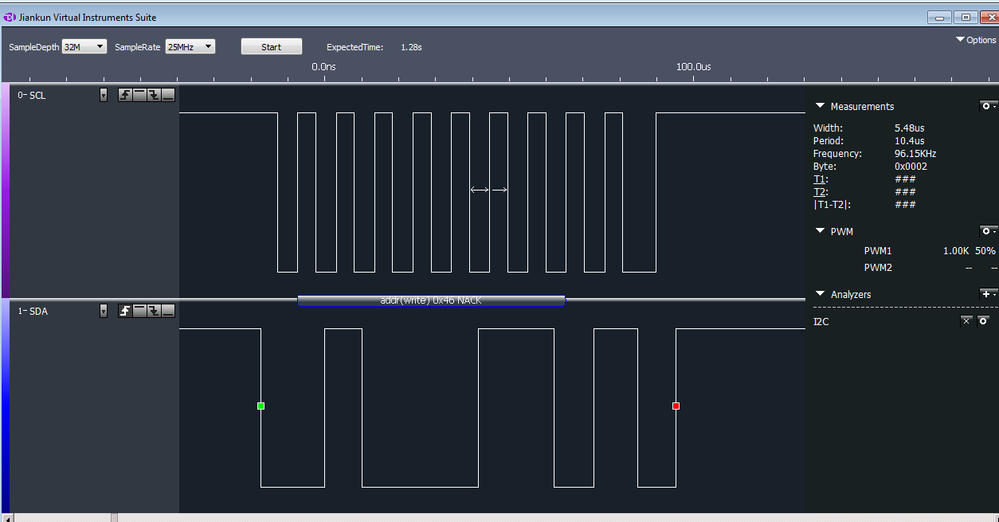Viewport: 999px width, 522px height.
Task: Click Frequency value 96.15KHz
Action: [x=915, y=154]
